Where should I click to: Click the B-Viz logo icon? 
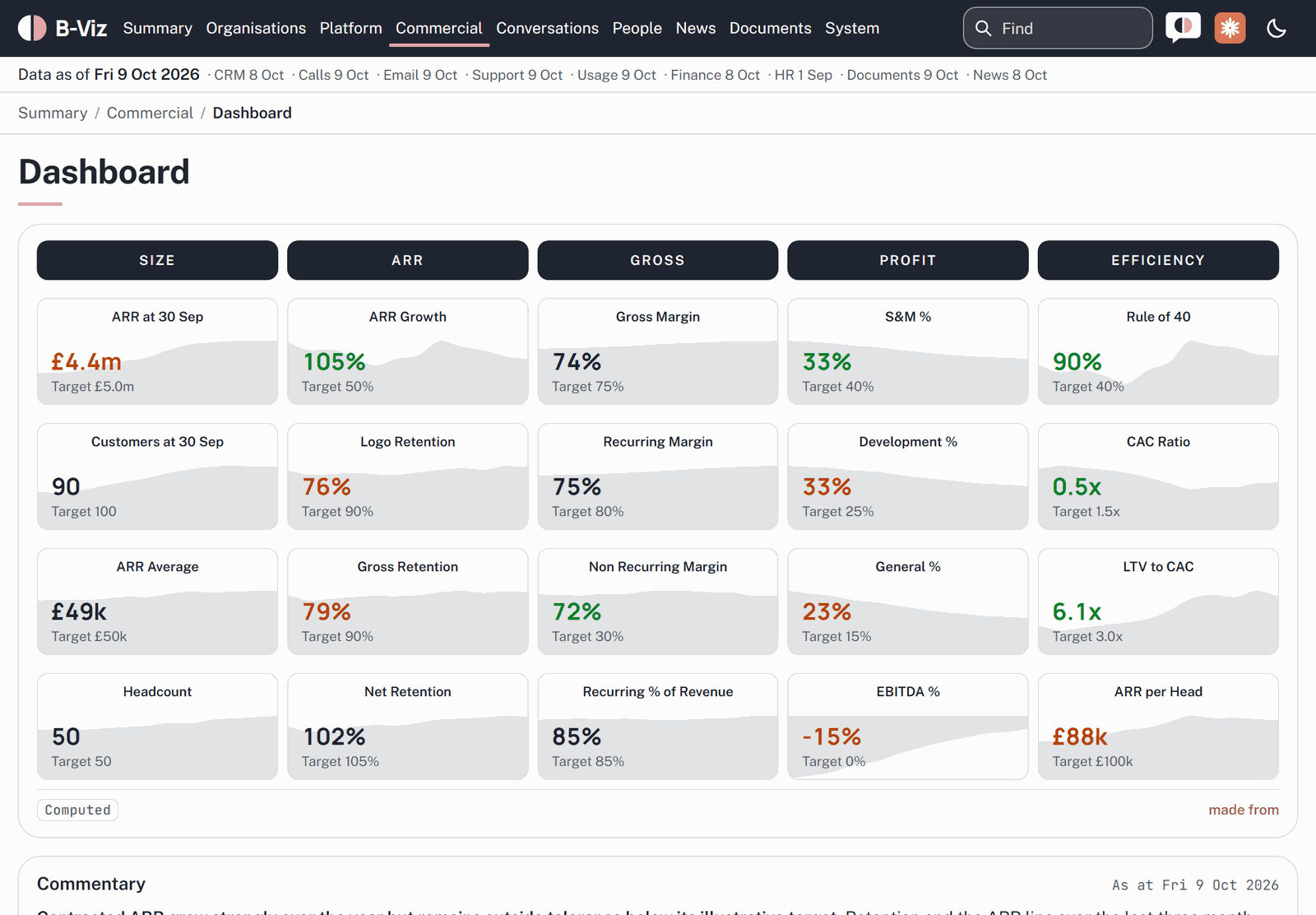point(32,28)
